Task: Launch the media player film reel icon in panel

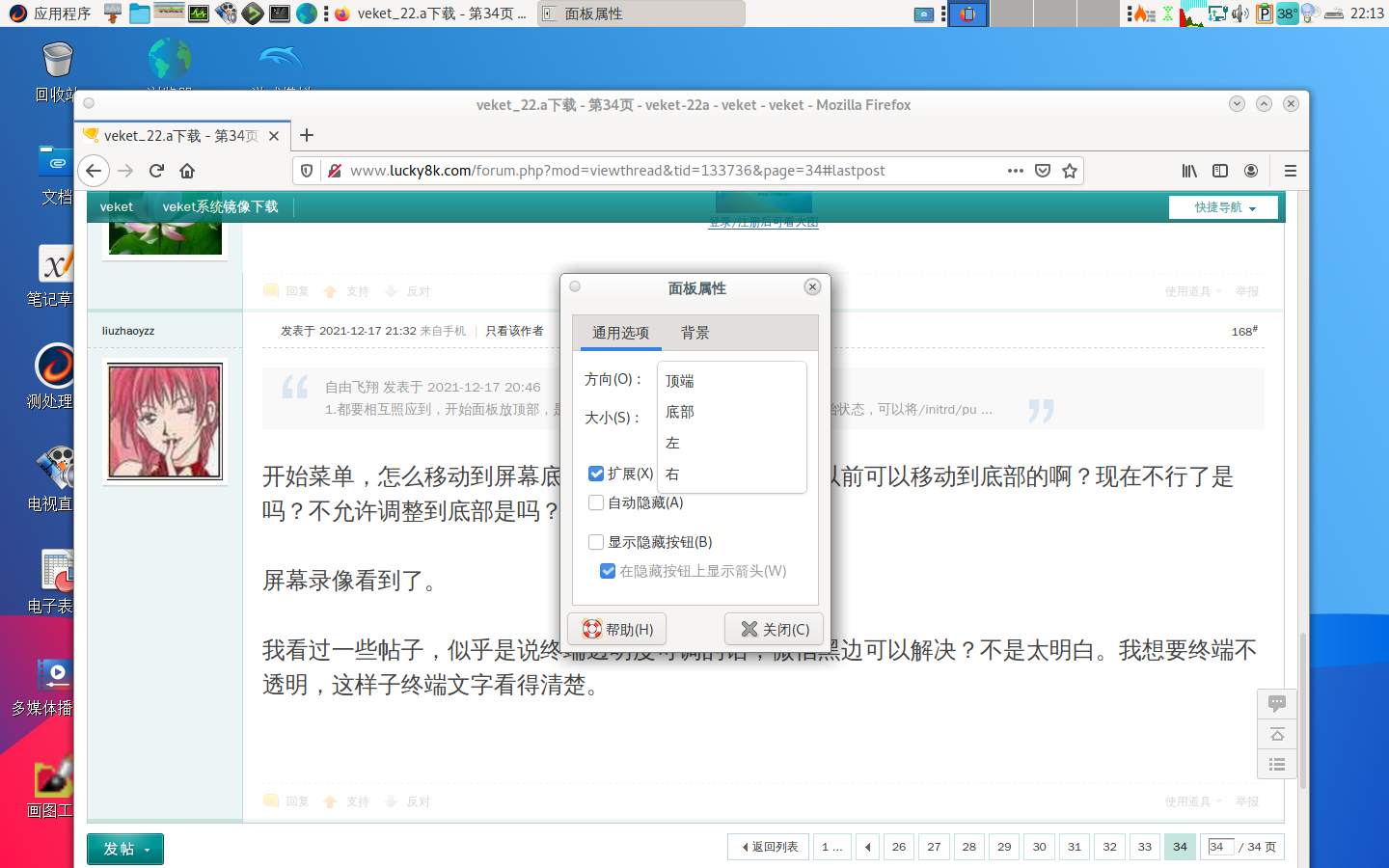Action: pos(227,14)
